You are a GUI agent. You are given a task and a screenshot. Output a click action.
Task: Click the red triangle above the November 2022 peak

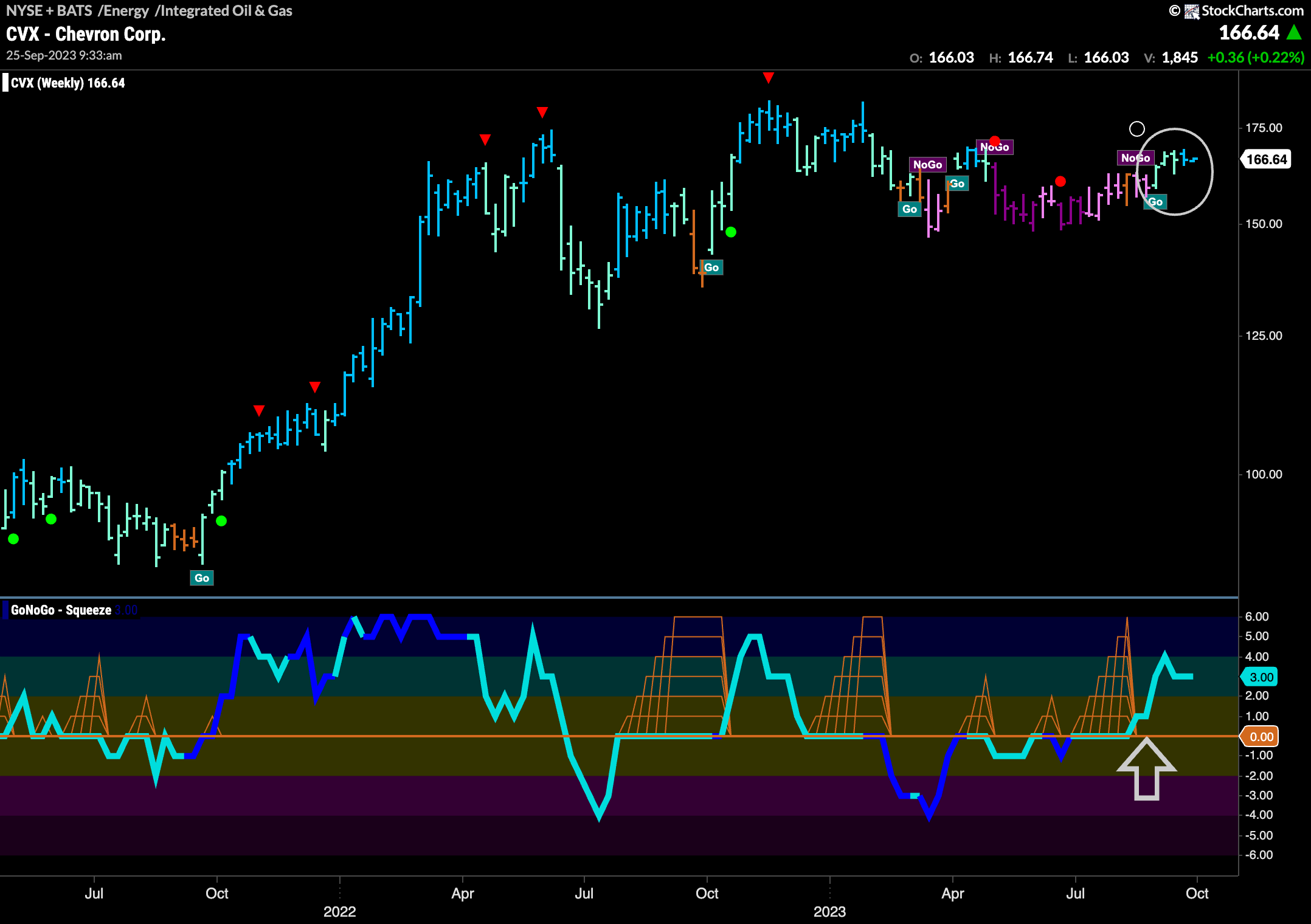769,77
